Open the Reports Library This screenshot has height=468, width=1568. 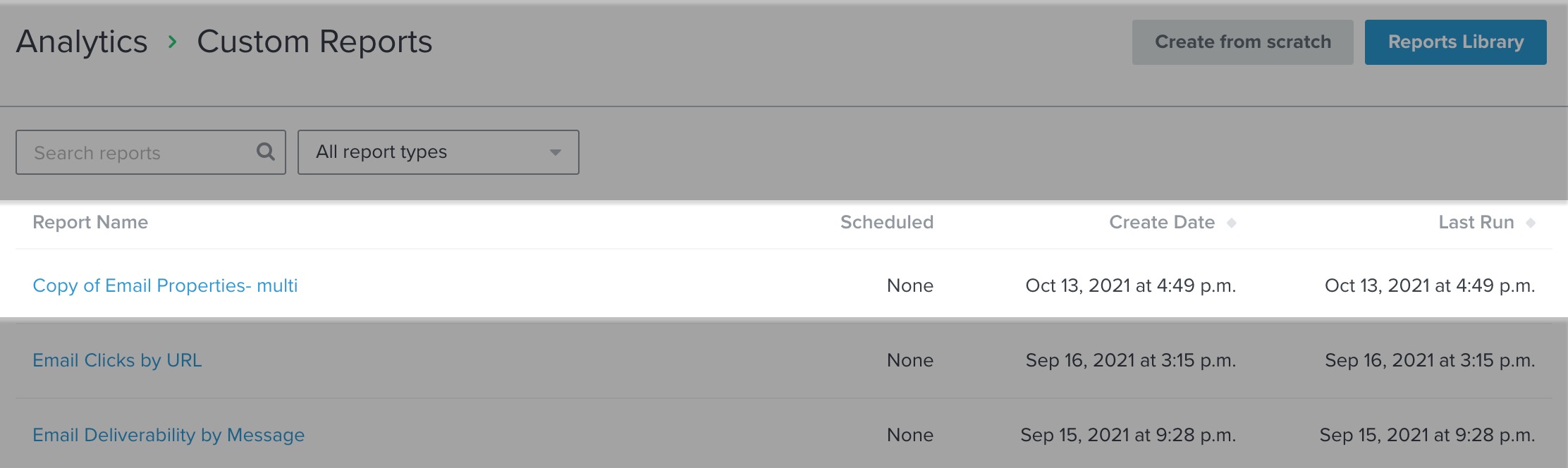[x=1455, y=42]
